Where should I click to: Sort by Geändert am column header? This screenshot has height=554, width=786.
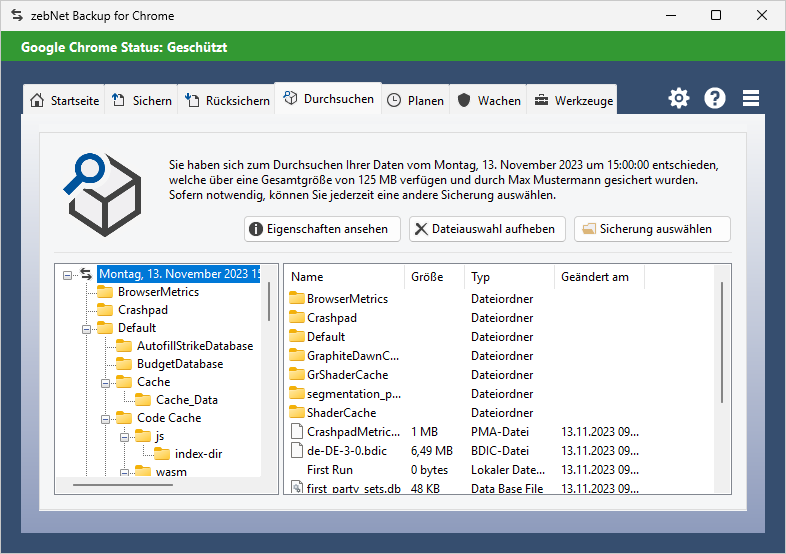pyautogui.click(x=599, y=277)
